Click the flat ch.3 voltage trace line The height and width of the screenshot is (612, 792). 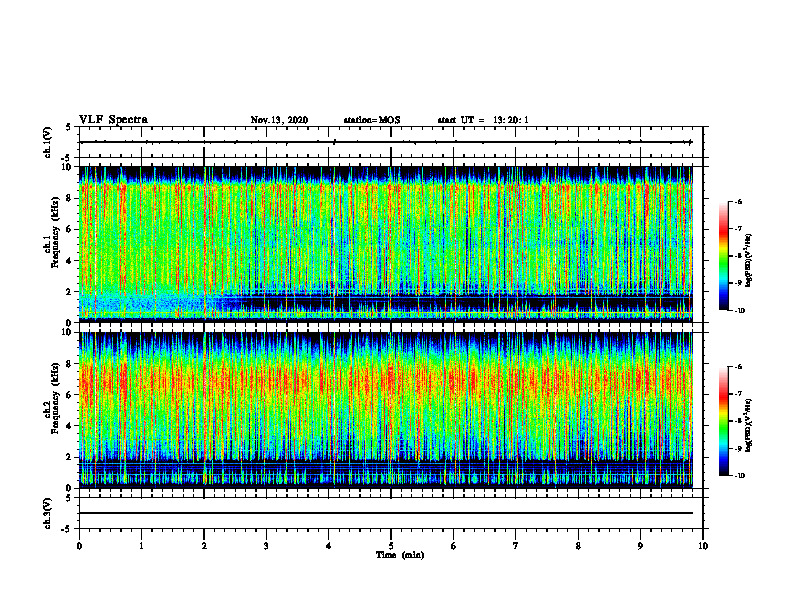385,513
